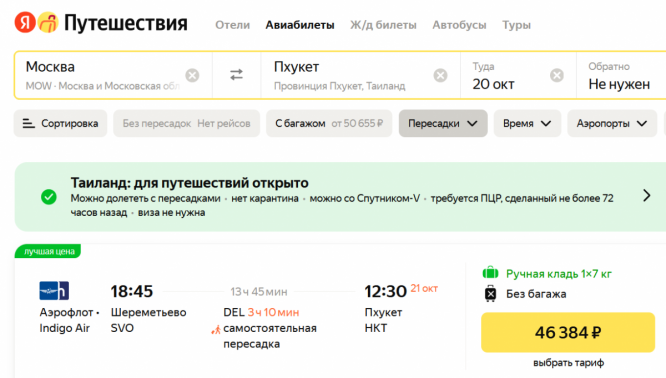Viewport: 666px width, 378px height.
Task: Expand the Аэропорты dropdown
Action: pos(612,123)
